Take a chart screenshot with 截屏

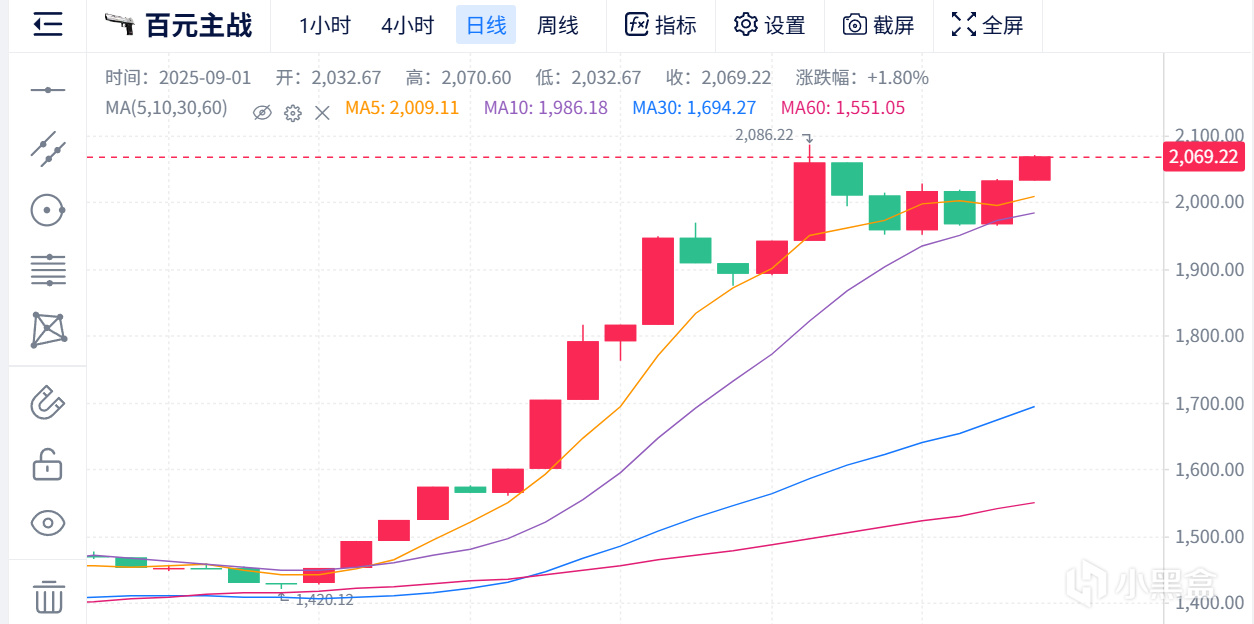(878, 25)
